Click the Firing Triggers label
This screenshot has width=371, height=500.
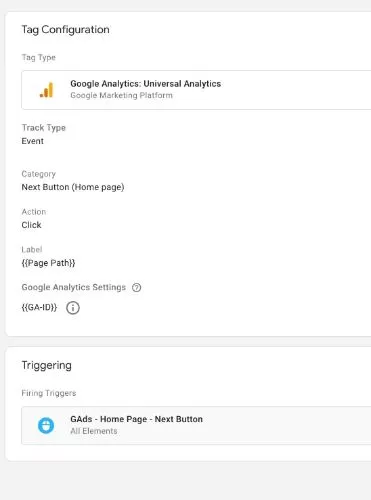coord(49,393)
